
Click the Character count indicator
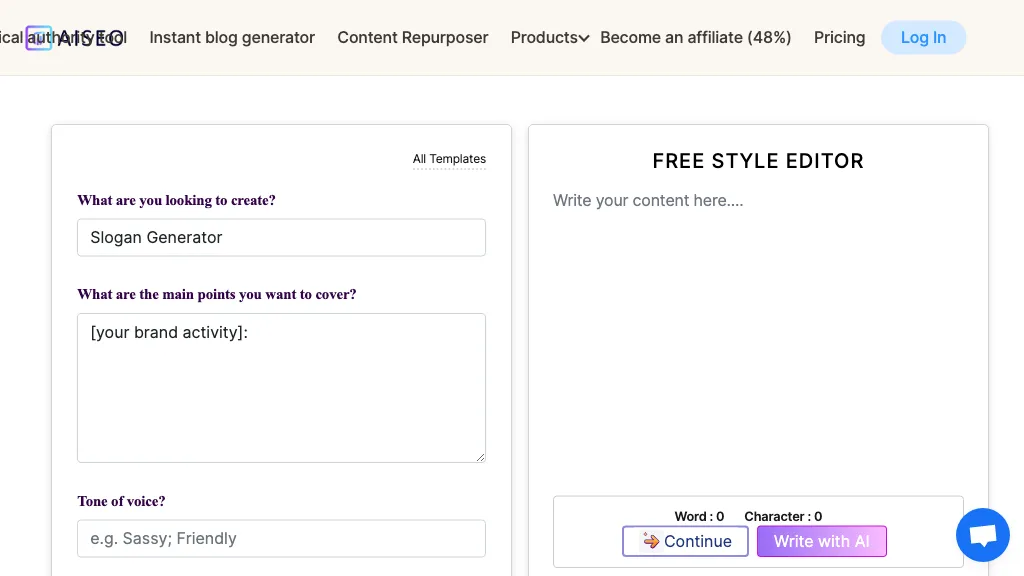tap(783, 517)
